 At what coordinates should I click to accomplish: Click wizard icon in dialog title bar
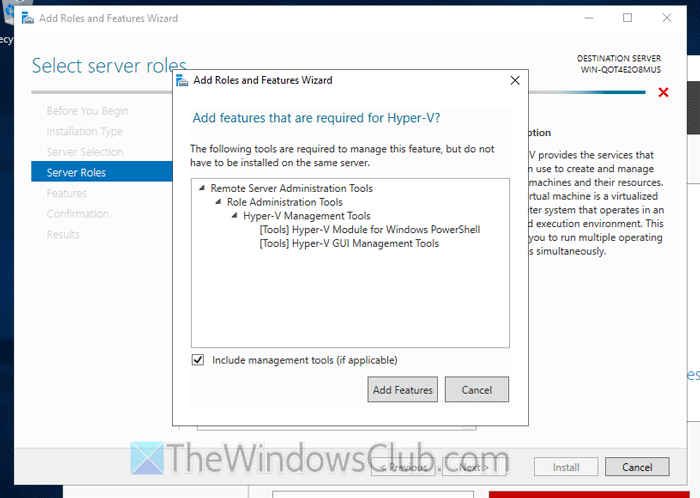coord(182,80)
